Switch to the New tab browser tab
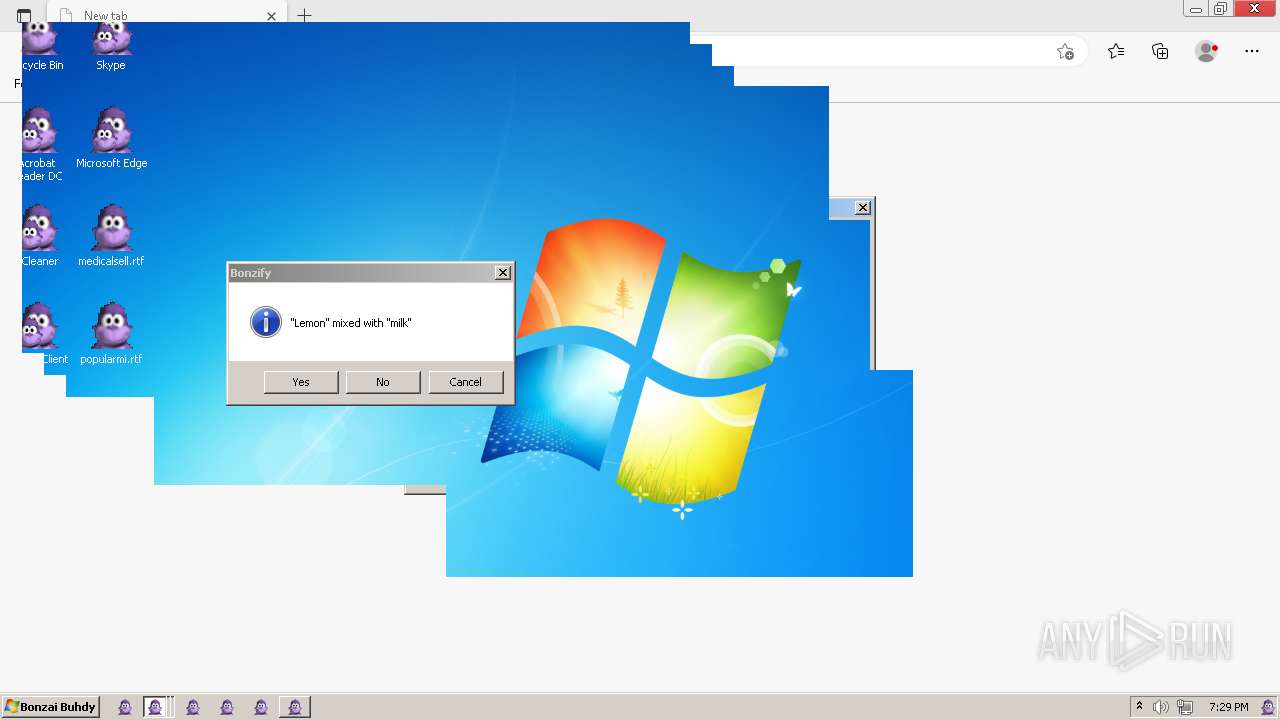The height and width of the screenshot is (720, 1280). click(x=167, y=15)
